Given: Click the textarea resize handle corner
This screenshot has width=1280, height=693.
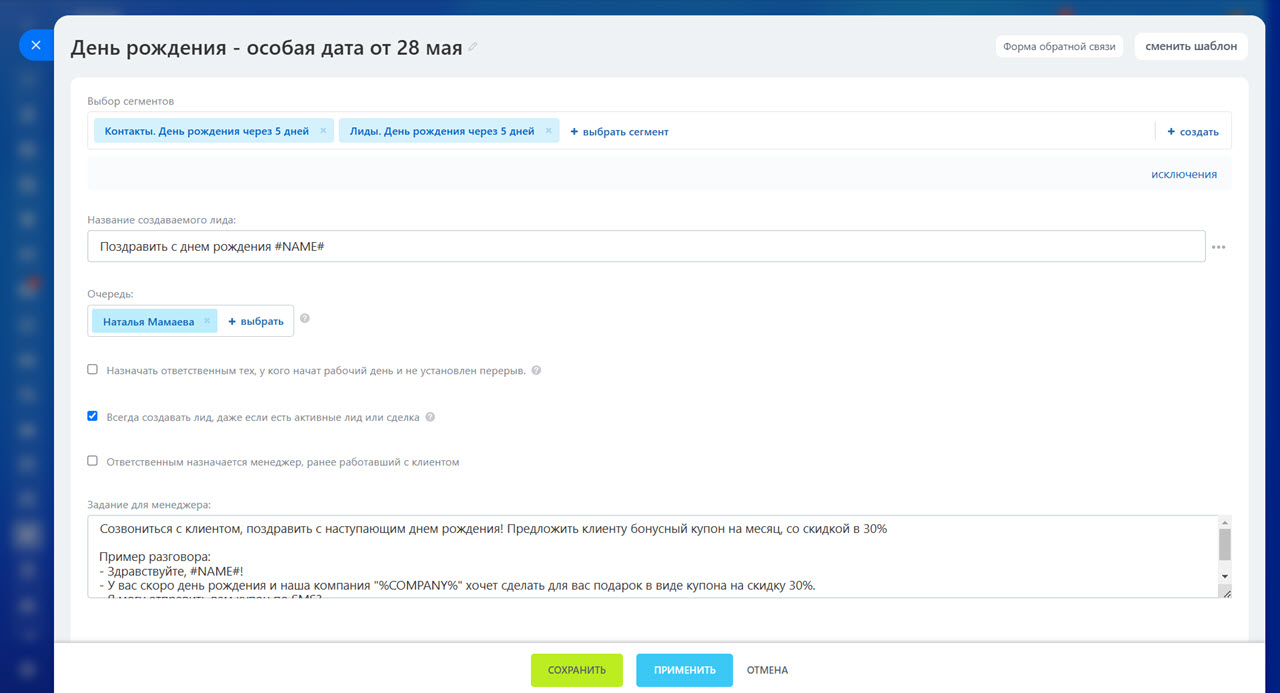Looking at the screenshot, I should (x=1225, y=592).
